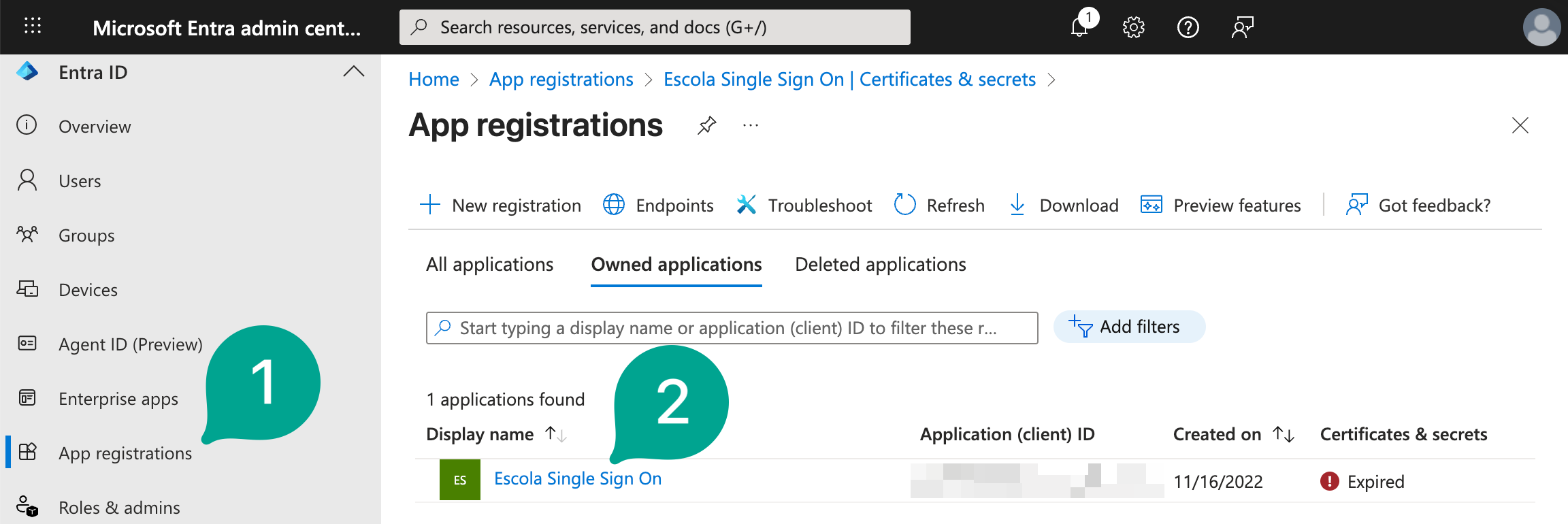
Task: Click the Roles & admins icon
Action: 27,506
